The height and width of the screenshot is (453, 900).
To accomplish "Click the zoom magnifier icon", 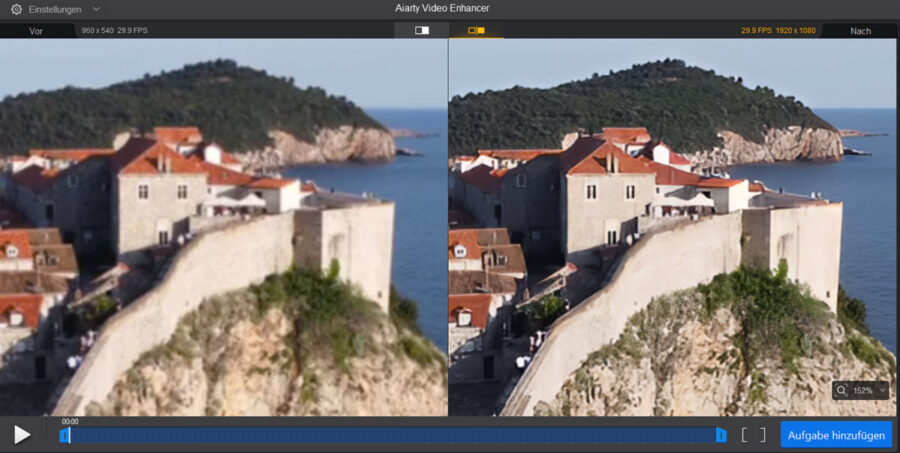I will click(x=841, y=390).
